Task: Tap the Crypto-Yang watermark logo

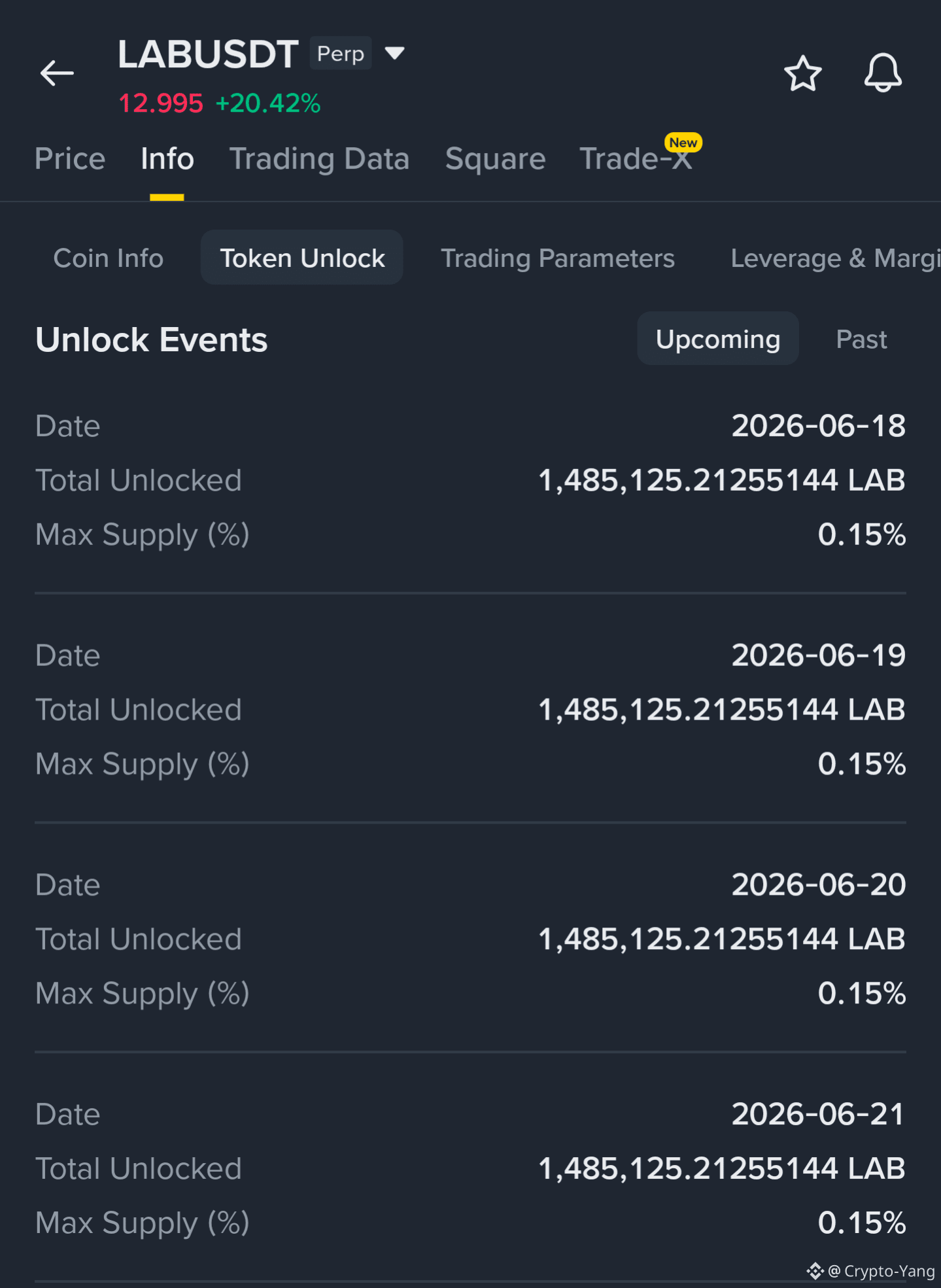Action: (815, 1271)
